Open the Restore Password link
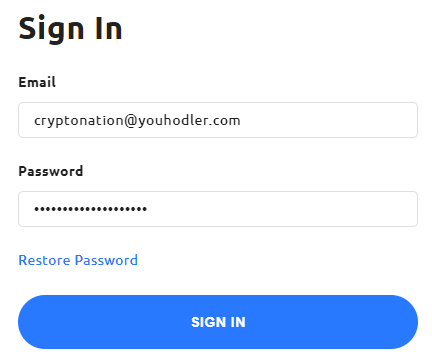The height and width of the screenshot is (362, 432). coord(78,260)
